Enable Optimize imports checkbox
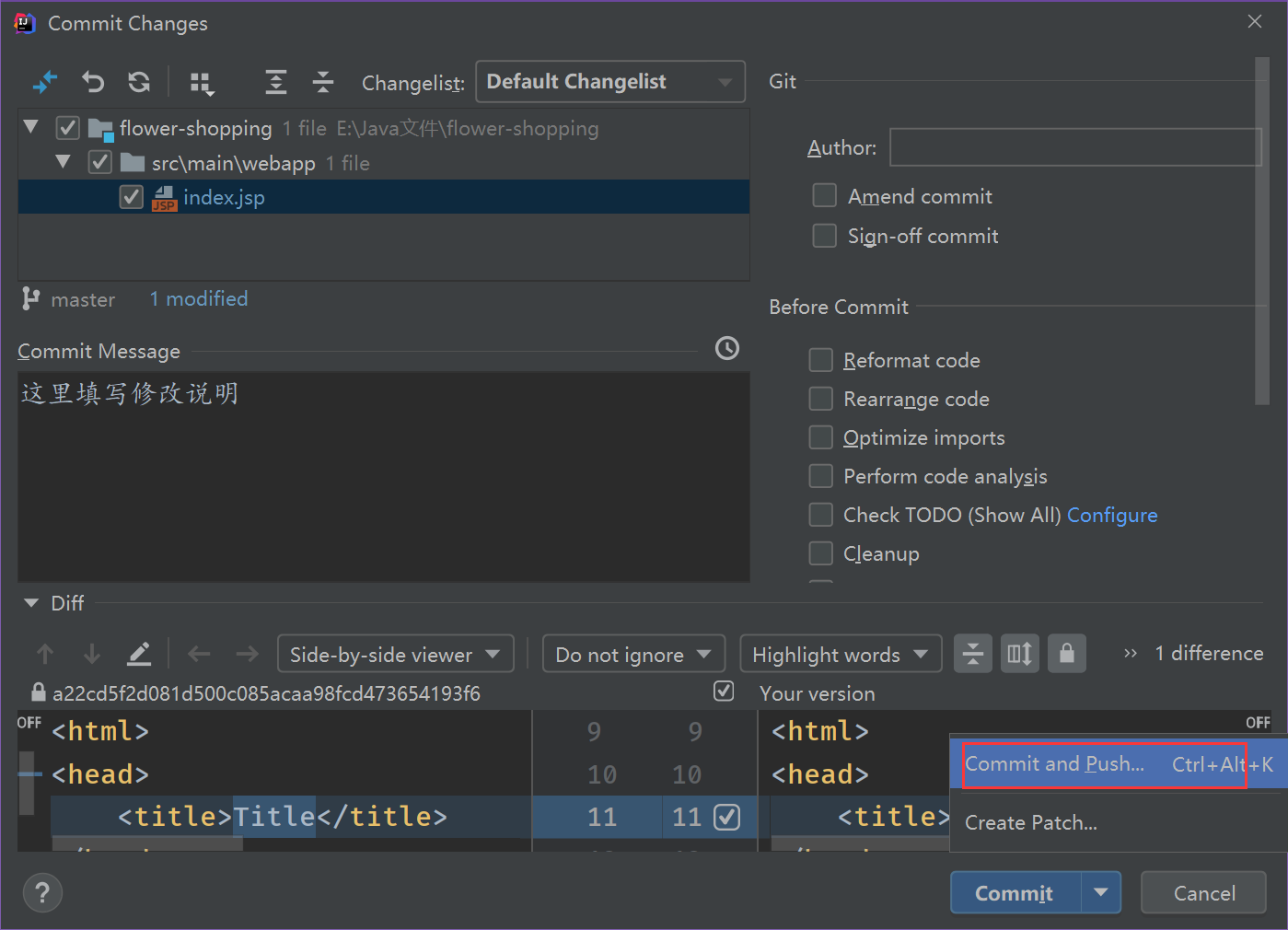This screenshot has height=930, width=1288. point(820,437)
